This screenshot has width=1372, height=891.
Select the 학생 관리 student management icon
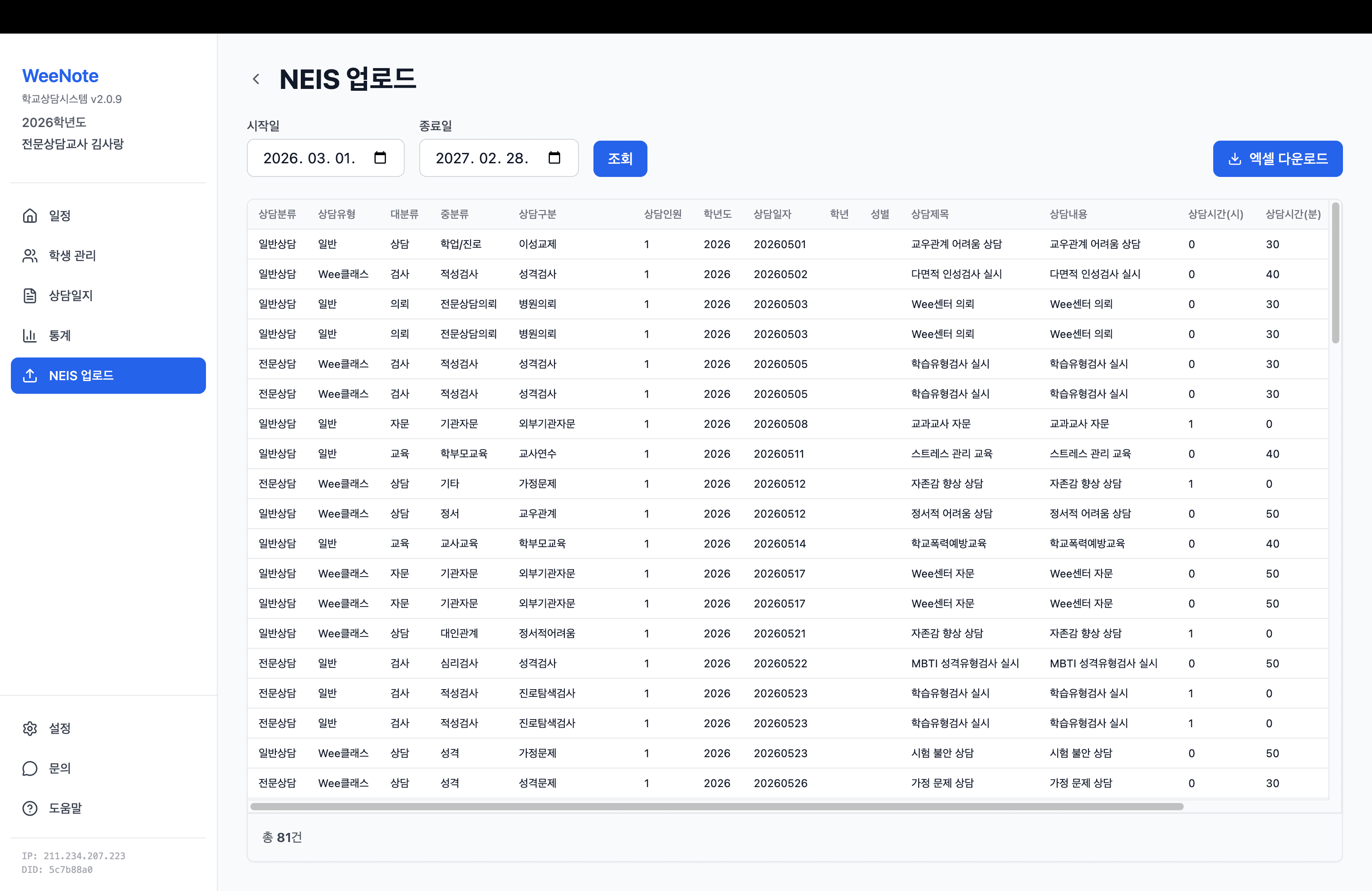point(30,256)
